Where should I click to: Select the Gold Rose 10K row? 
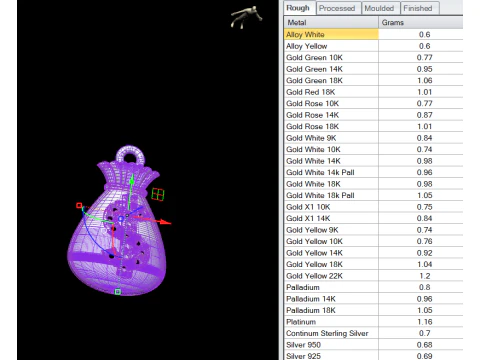tap(374, 103)
